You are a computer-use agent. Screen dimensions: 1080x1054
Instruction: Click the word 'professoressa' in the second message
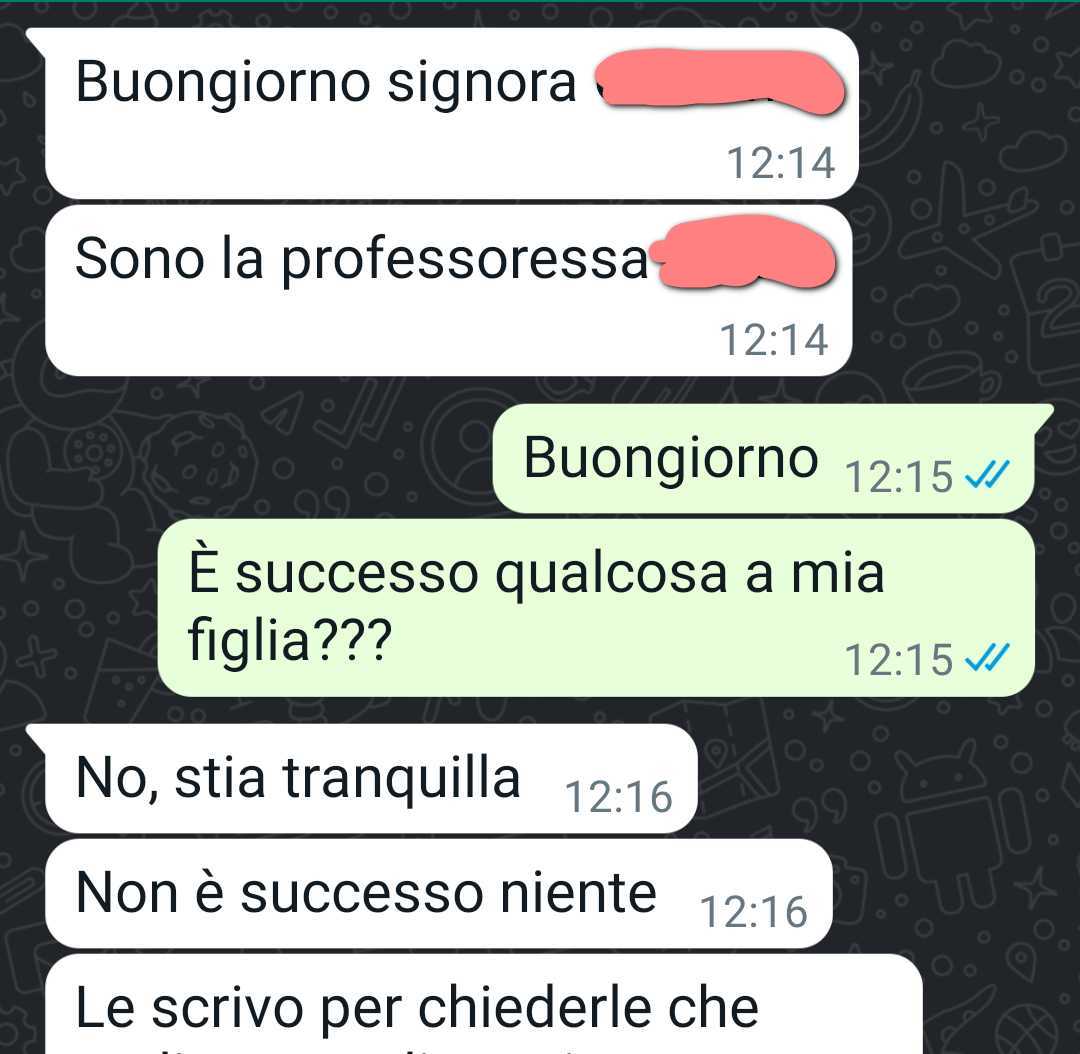pos(465,260)
